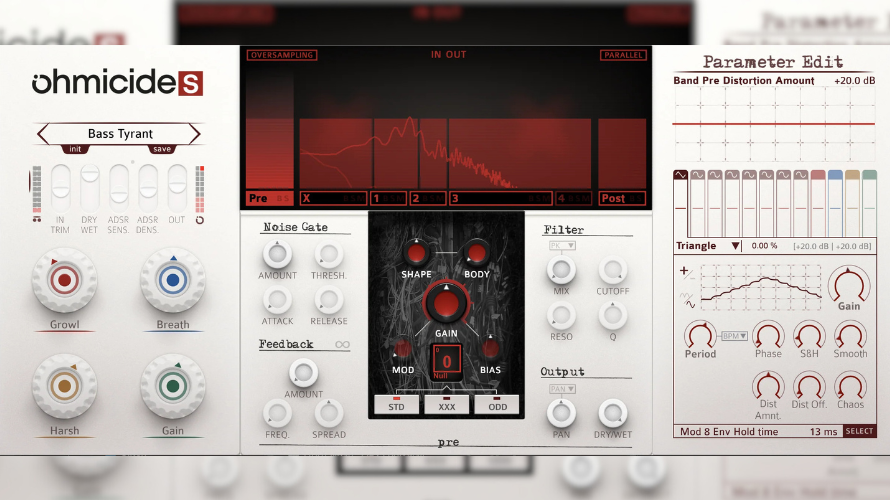Select the XXX distortion mode
890x500 pixels.
point(447,405)
